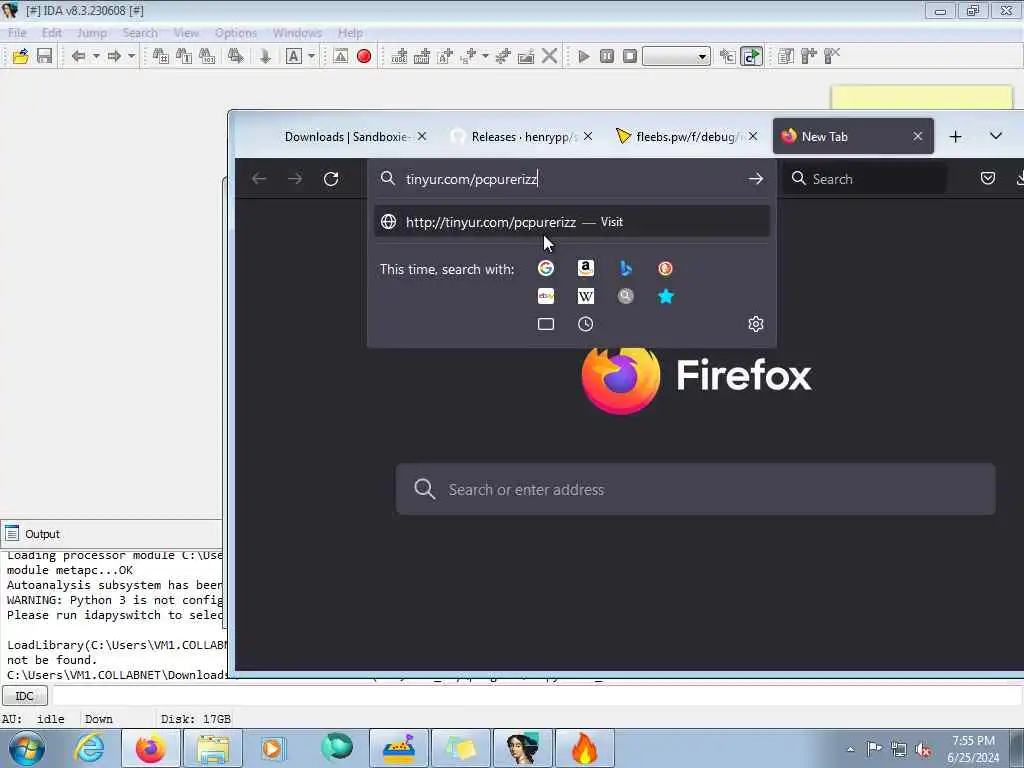
Task: Open the debugger selection combo box
Action: click(x=677, y=56)
